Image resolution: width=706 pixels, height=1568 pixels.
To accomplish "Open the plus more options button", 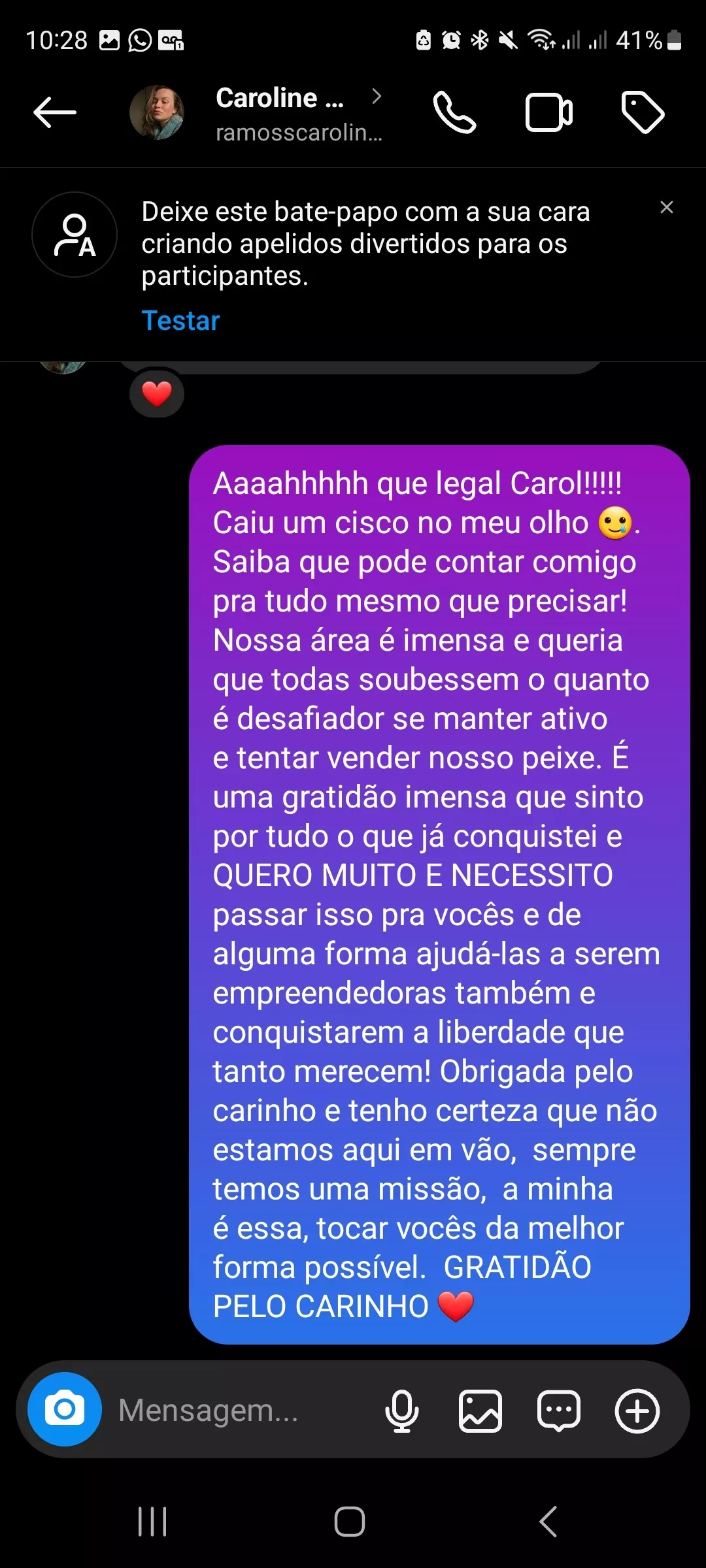I will click(x=637, y=1411).
